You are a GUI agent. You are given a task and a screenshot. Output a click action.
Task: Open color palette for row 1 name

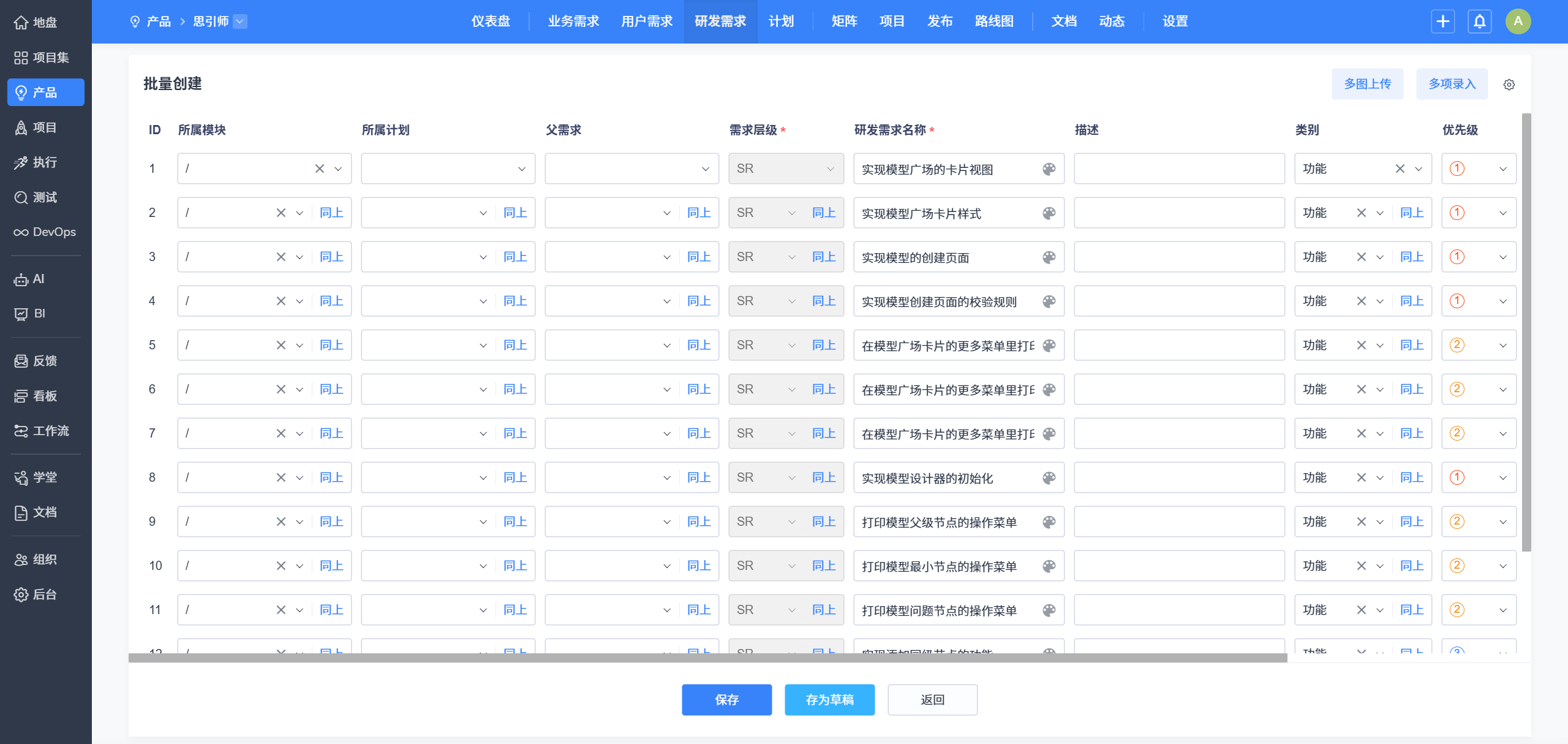pyautogui.click(x=1049, y=169)
